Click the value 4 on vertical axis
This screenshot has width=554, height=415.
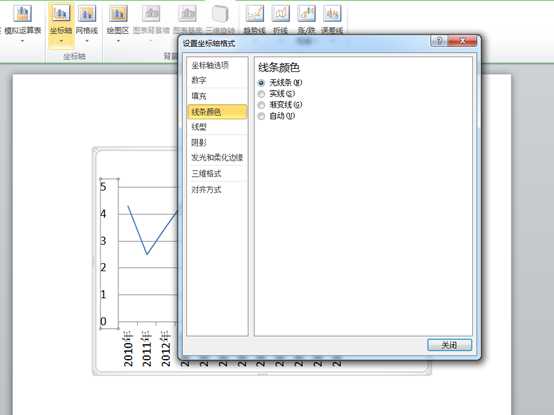click(103, 214)
